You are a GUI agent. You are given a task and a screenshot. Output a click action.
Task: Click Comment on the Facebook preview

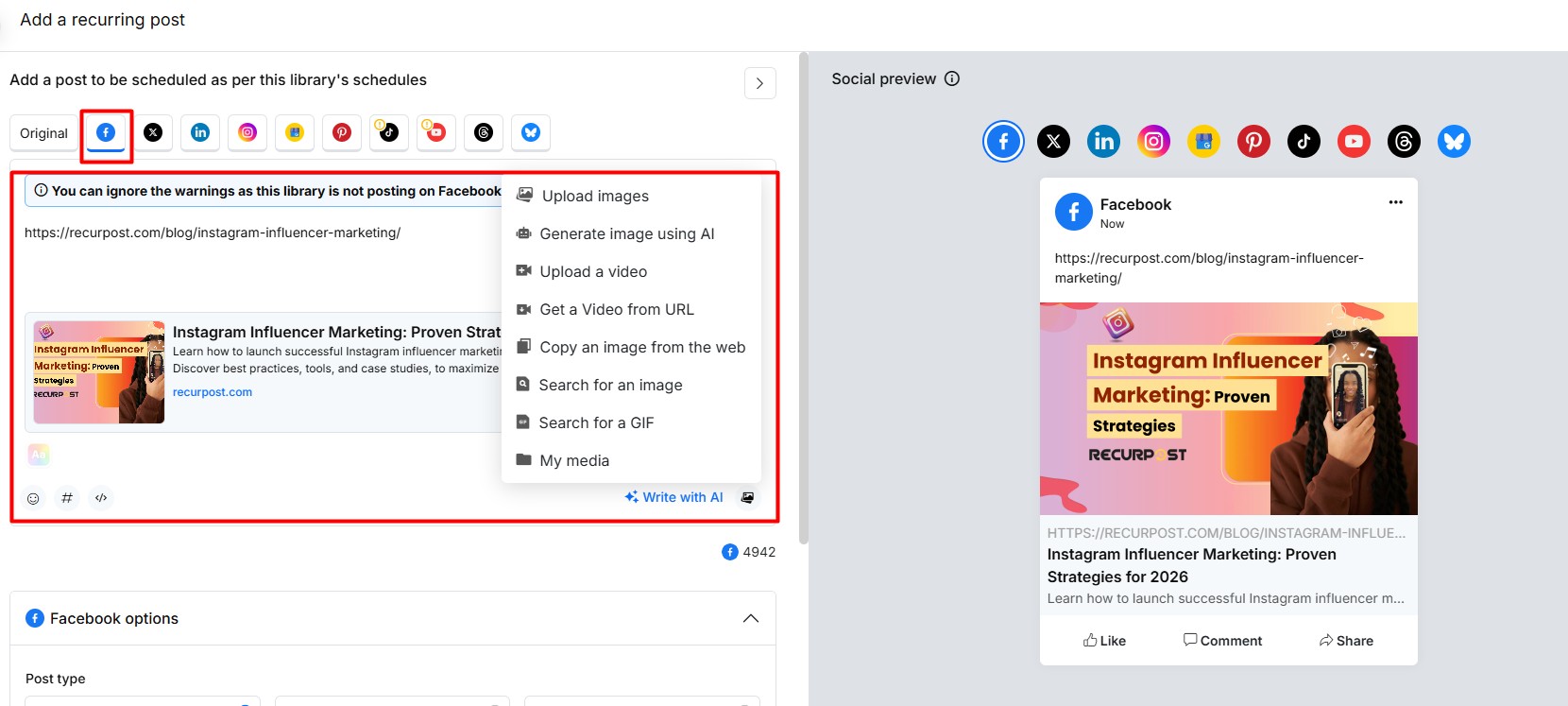coord(1222,641)
